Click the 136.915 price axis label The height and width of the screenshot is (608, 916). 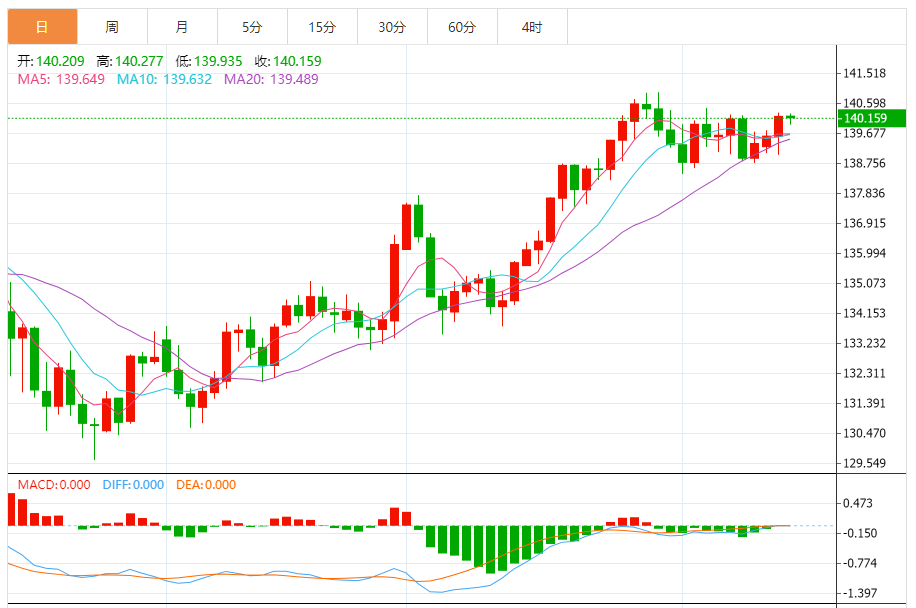[x=864, y=224]
